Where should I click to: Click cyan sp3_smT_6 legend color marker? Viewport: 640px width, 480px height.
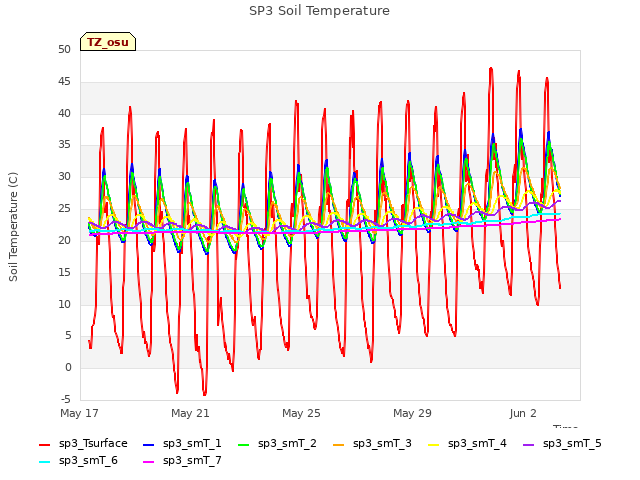(44, 462)
